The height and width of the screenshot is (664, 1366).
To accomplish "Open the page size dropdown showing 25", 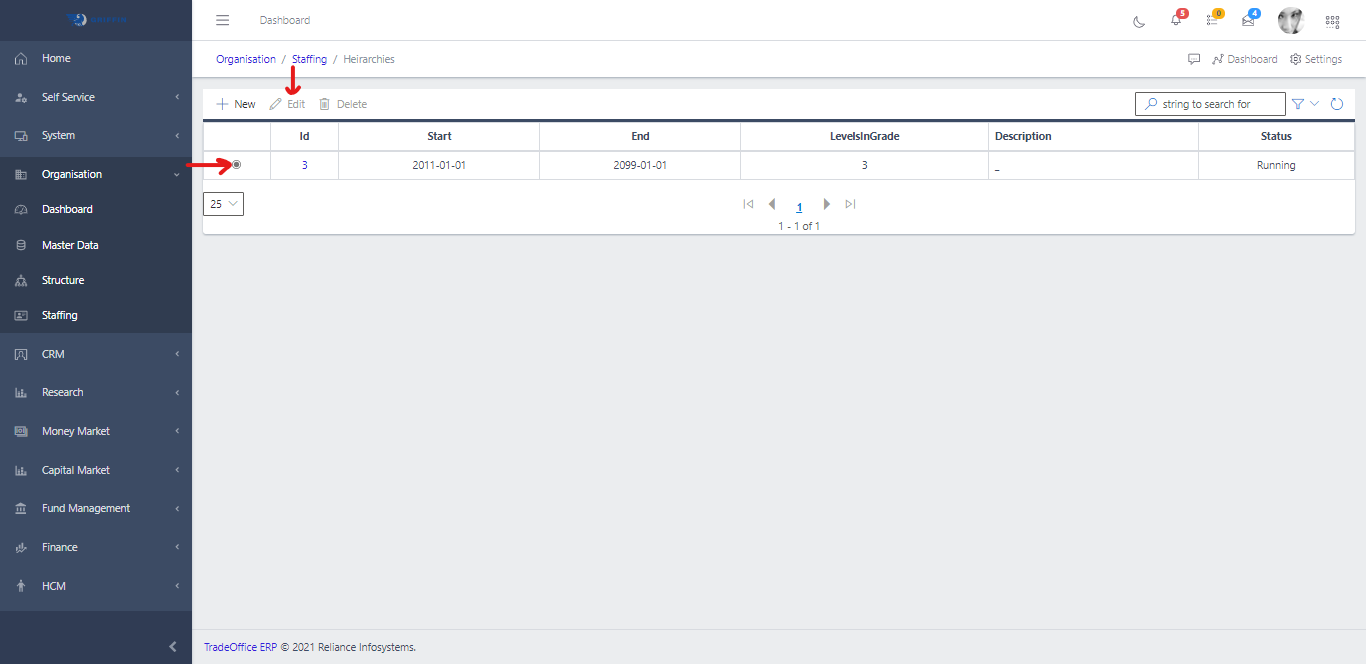I will 223,204.
